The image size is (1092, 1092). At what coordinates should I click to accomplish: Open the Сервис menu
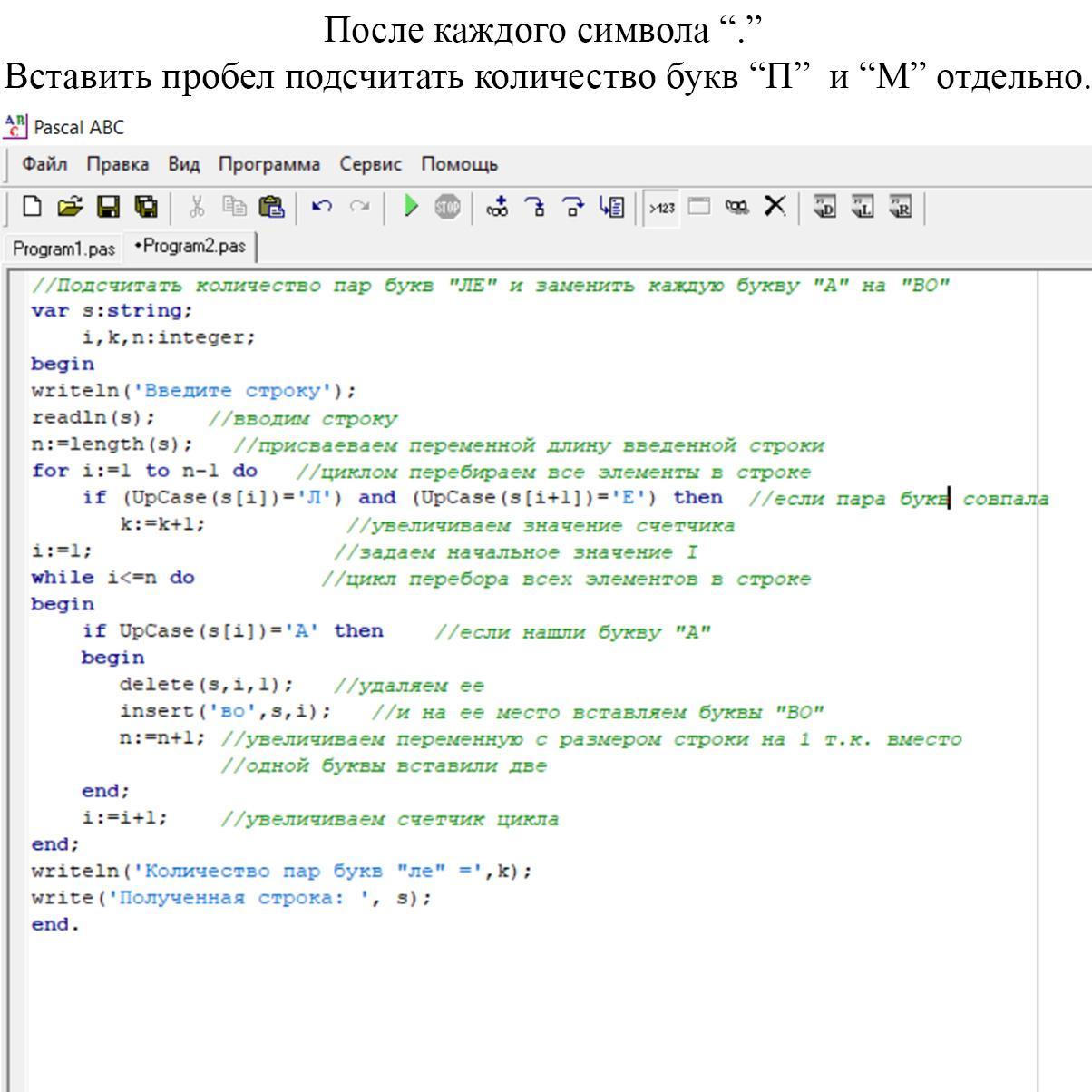pos(370,164)
